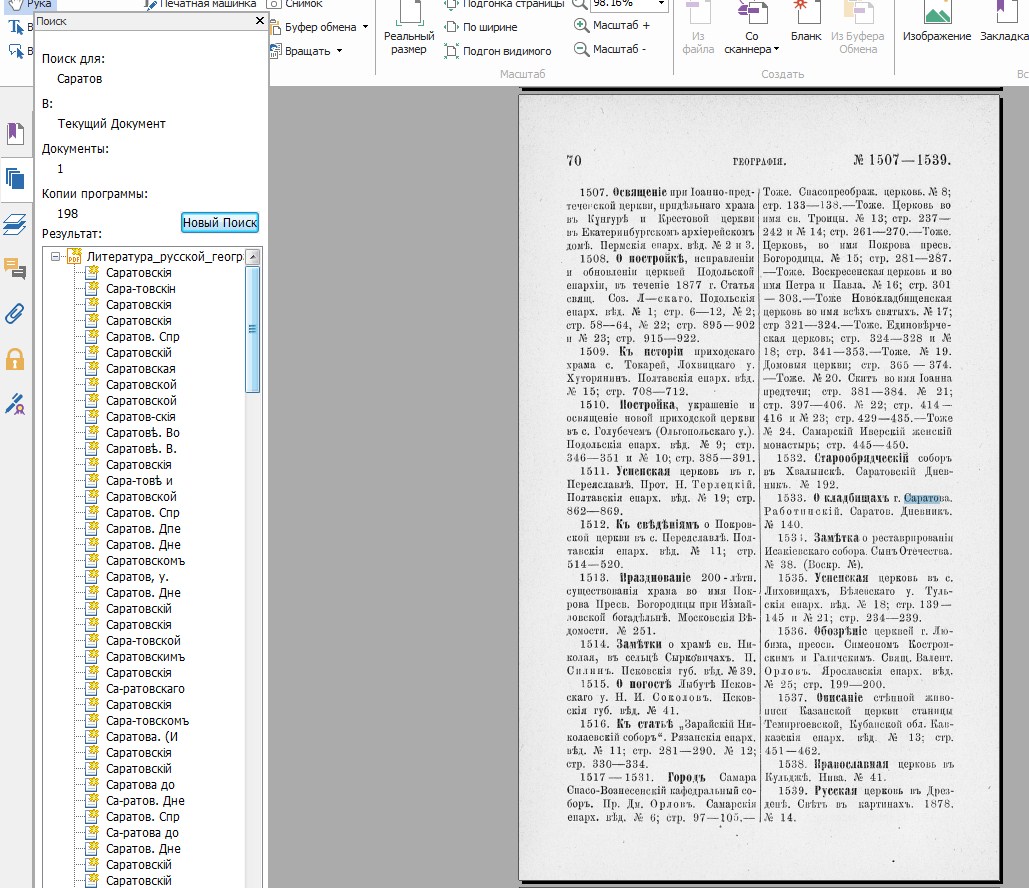Open result Сара-товъ и
The width and height of the screenshot is (1029, 888).
coord(139,480)
